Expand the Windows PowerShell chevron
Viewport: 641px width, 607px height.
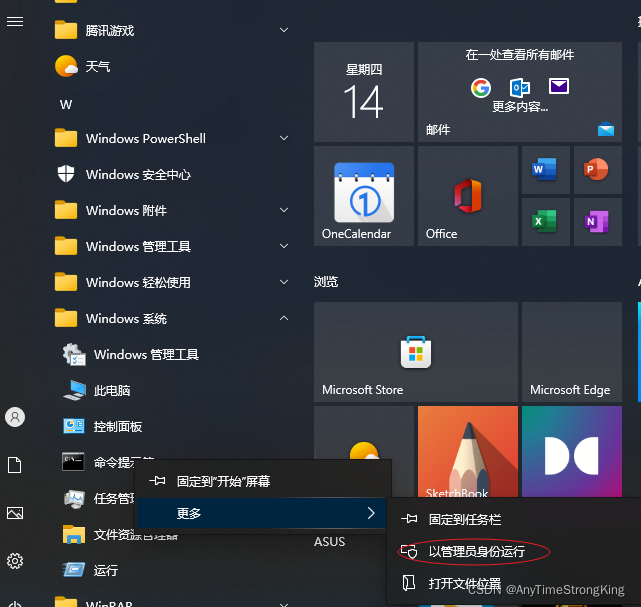point(284,138)
